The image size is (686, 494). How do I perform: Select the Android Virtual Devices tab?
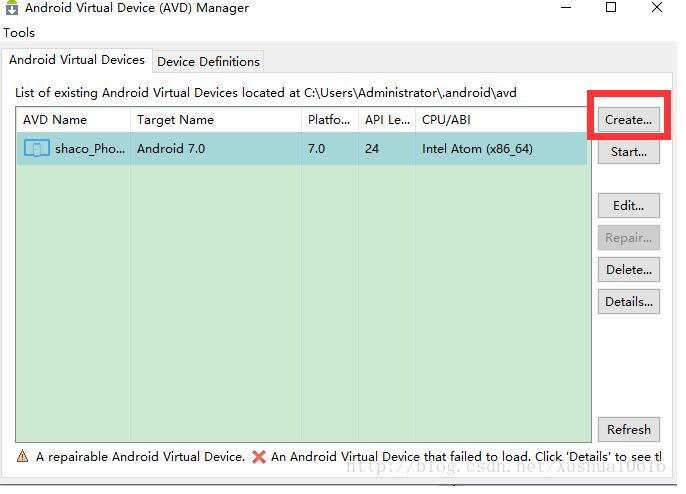tap(77, 60)
